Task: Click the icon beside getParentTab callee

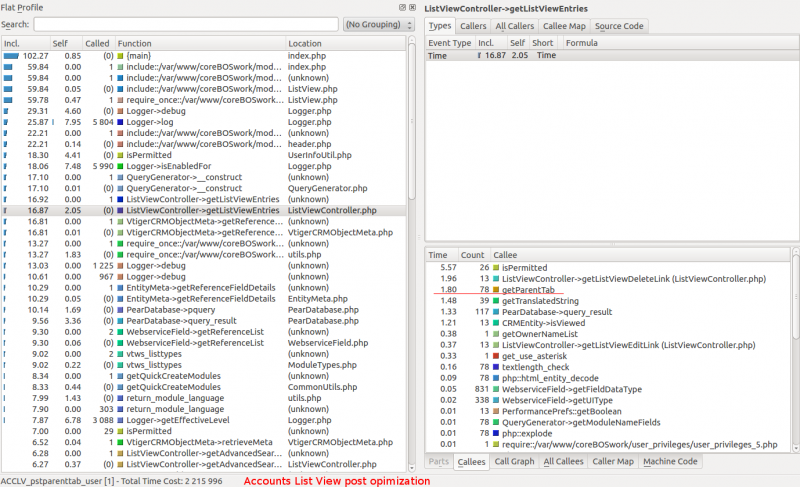Action: [496, 290]
